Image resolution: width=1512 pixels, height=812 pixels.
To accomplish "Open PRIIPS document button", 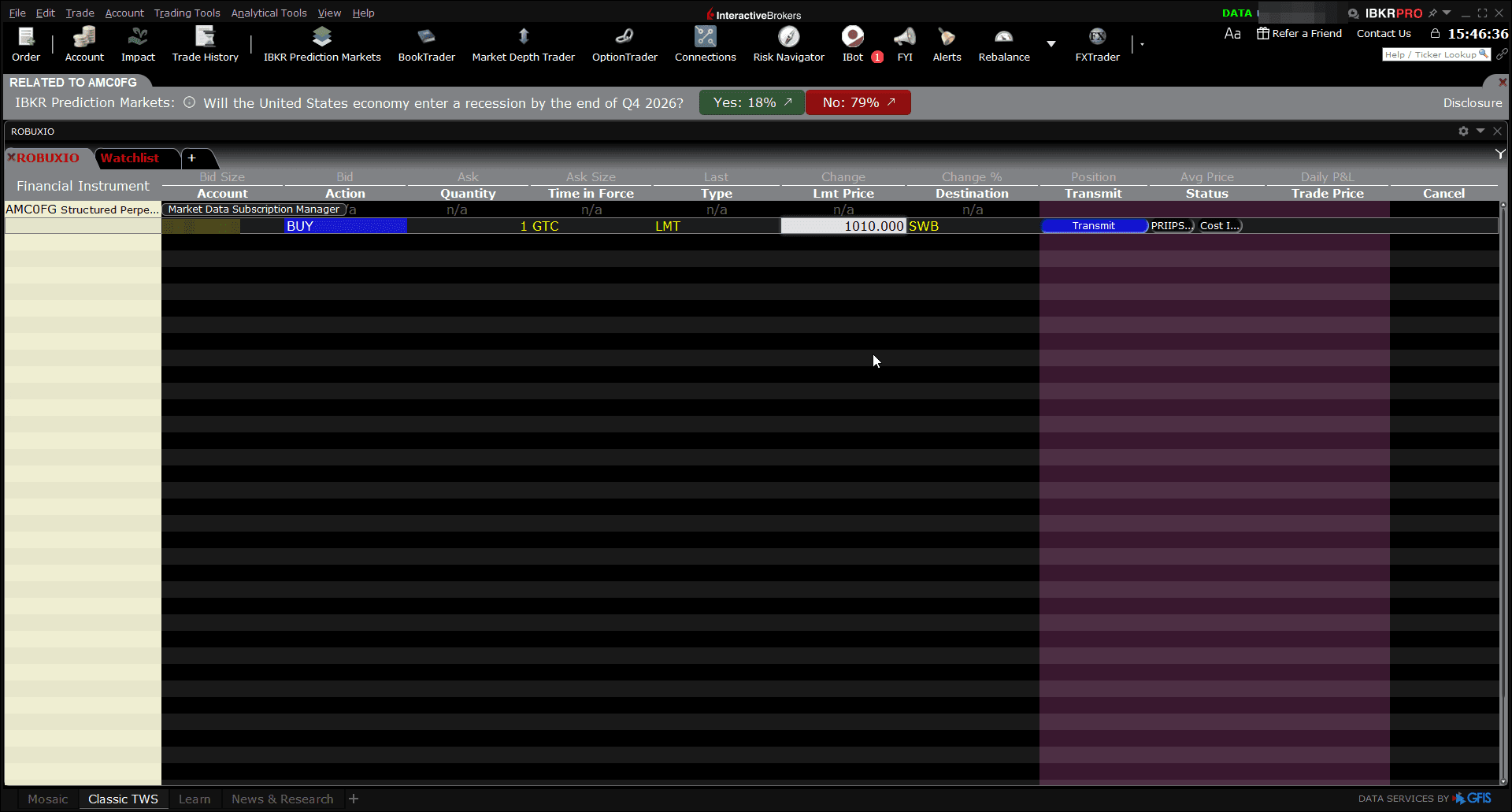I will pos(1172,226).
